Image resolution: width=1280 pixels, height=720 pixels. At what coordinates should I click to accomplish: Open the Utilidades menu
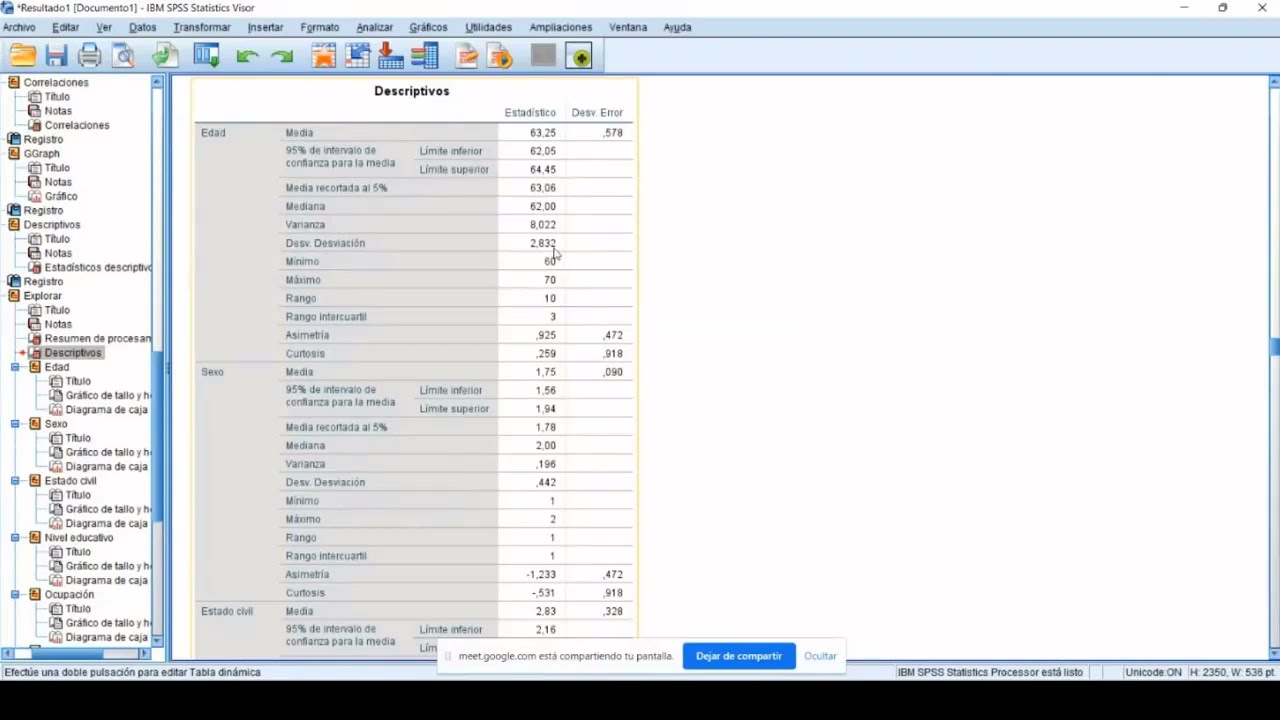pos(488,27)
